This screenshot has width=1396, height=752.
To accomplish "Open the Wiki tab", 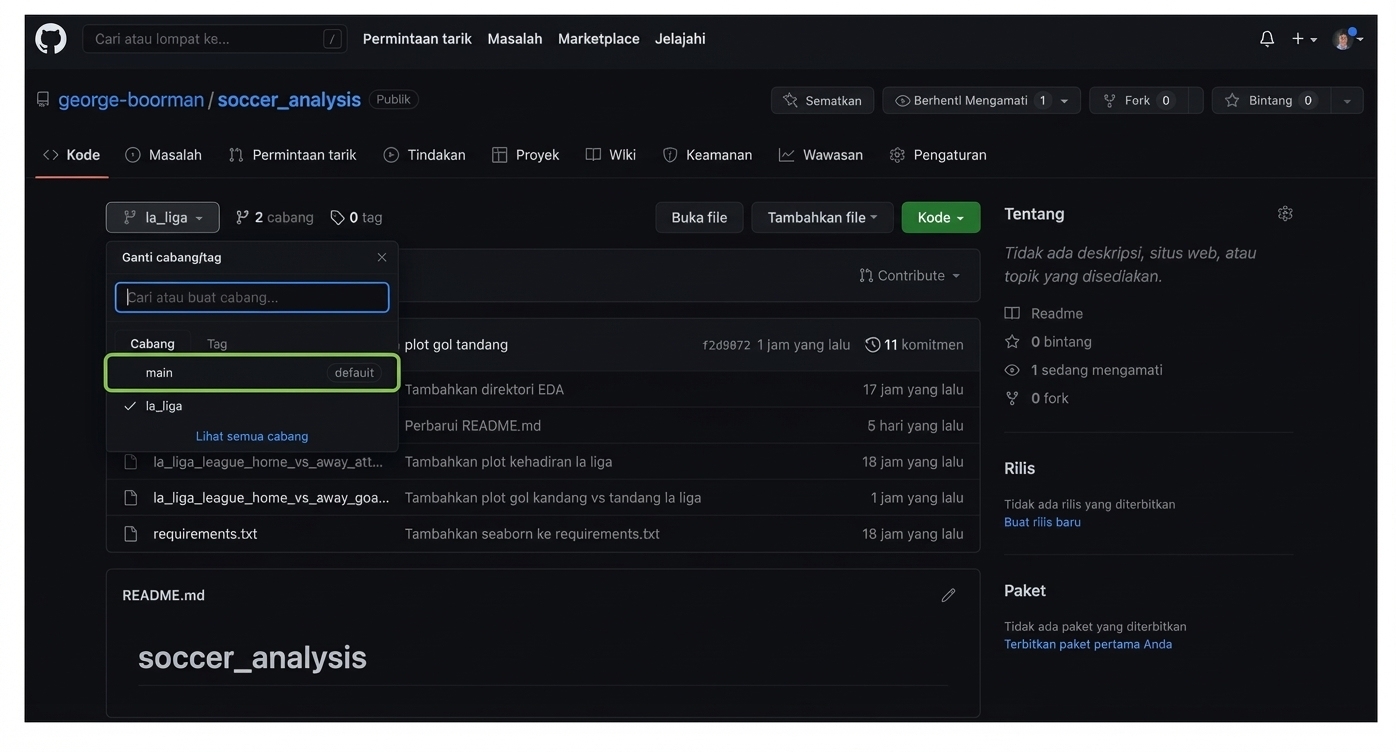I will pyautogui.click(x=610, y=155).
